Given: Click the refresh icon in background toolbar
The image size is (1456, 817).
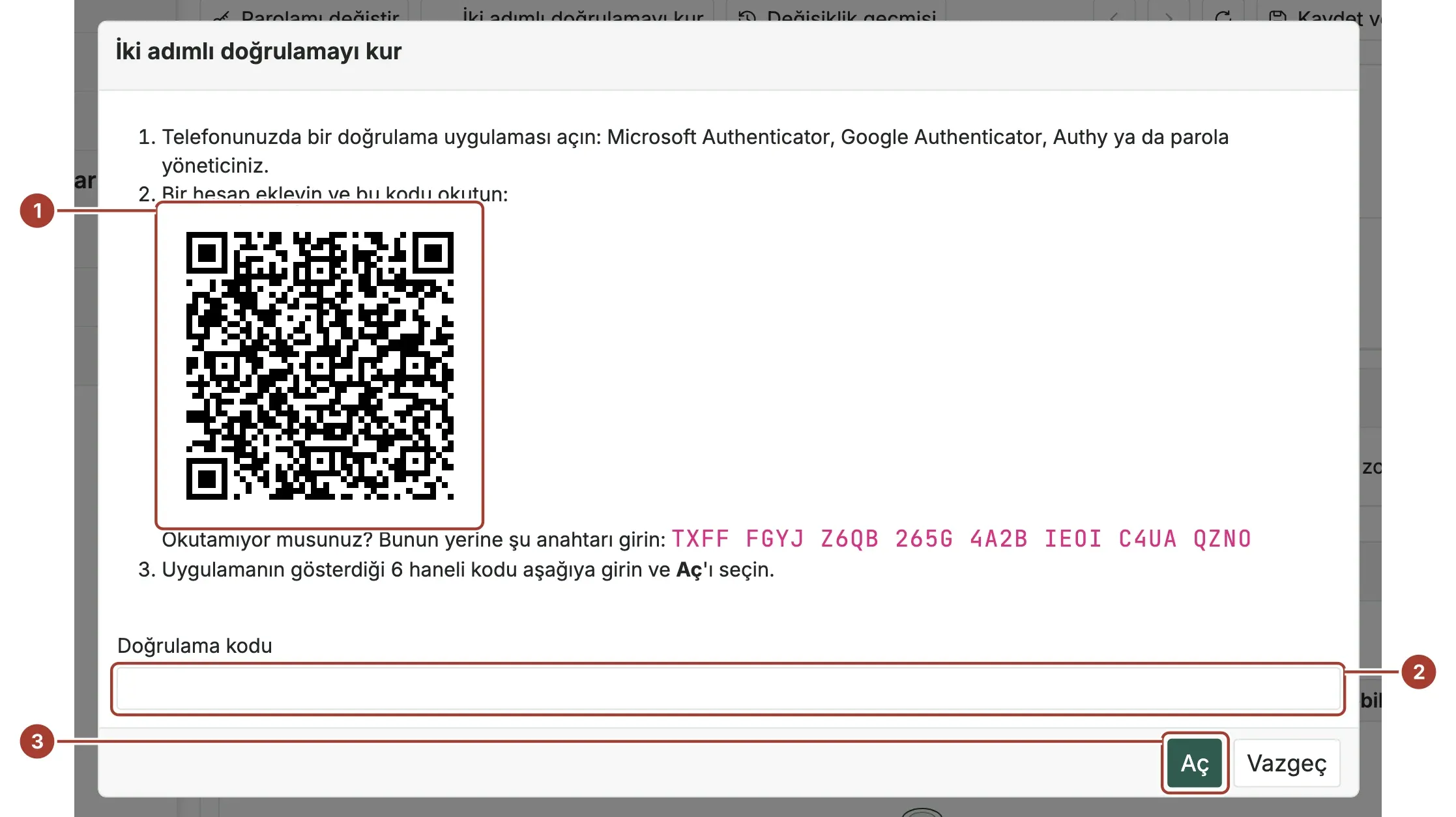Looking at the screenshot, I should (x=1223, y=16).
